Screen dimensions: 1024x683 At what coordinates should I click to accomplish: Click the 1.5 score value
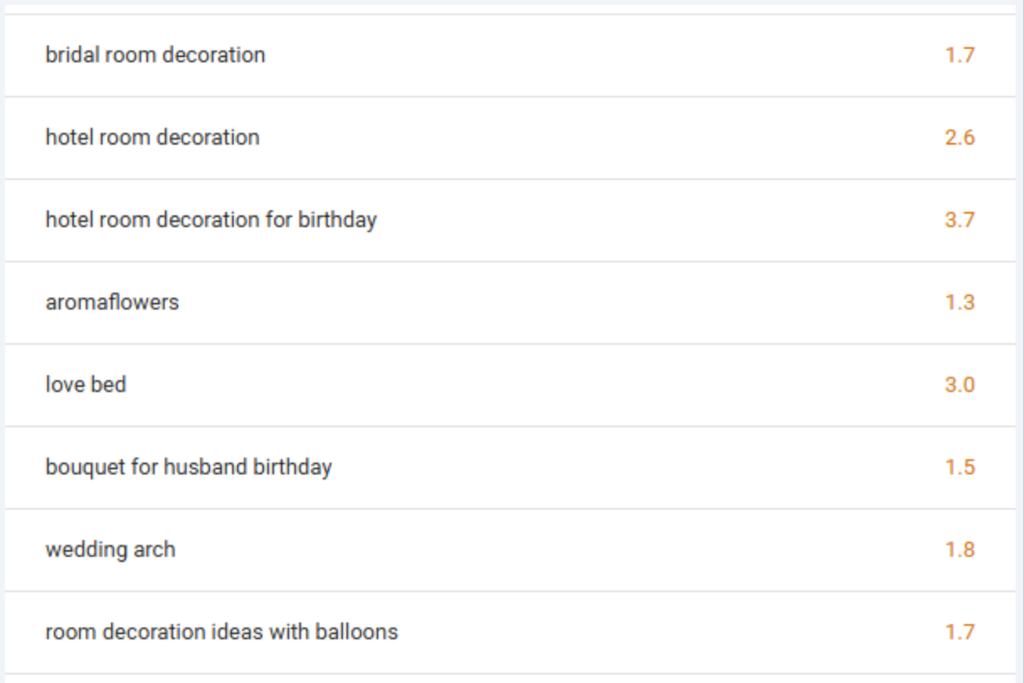coord(959,467)
